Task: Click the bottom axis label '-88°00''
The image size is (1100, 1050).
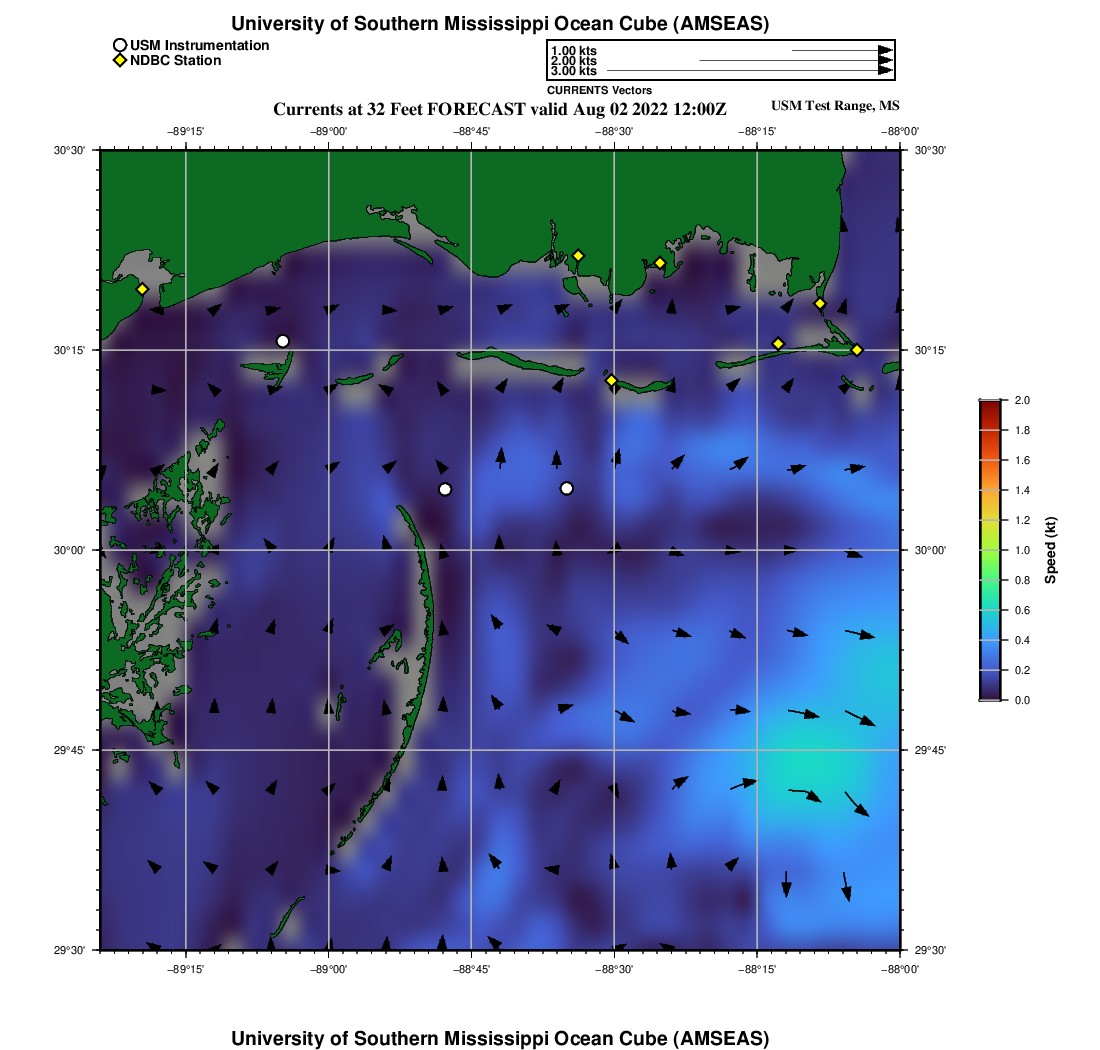Action: 900,970
